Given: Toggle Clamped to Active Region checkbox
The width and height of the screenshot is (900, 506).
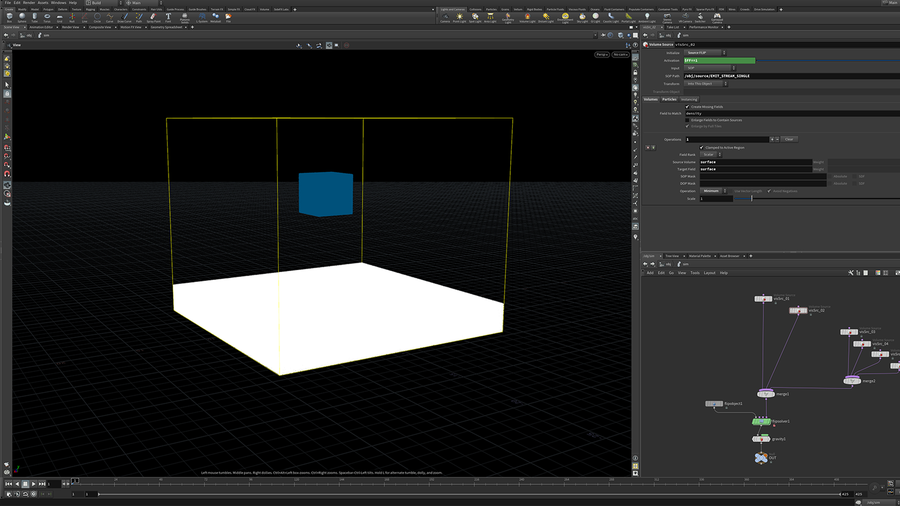Looking at the screenshot, I should (x=701, y=147).
